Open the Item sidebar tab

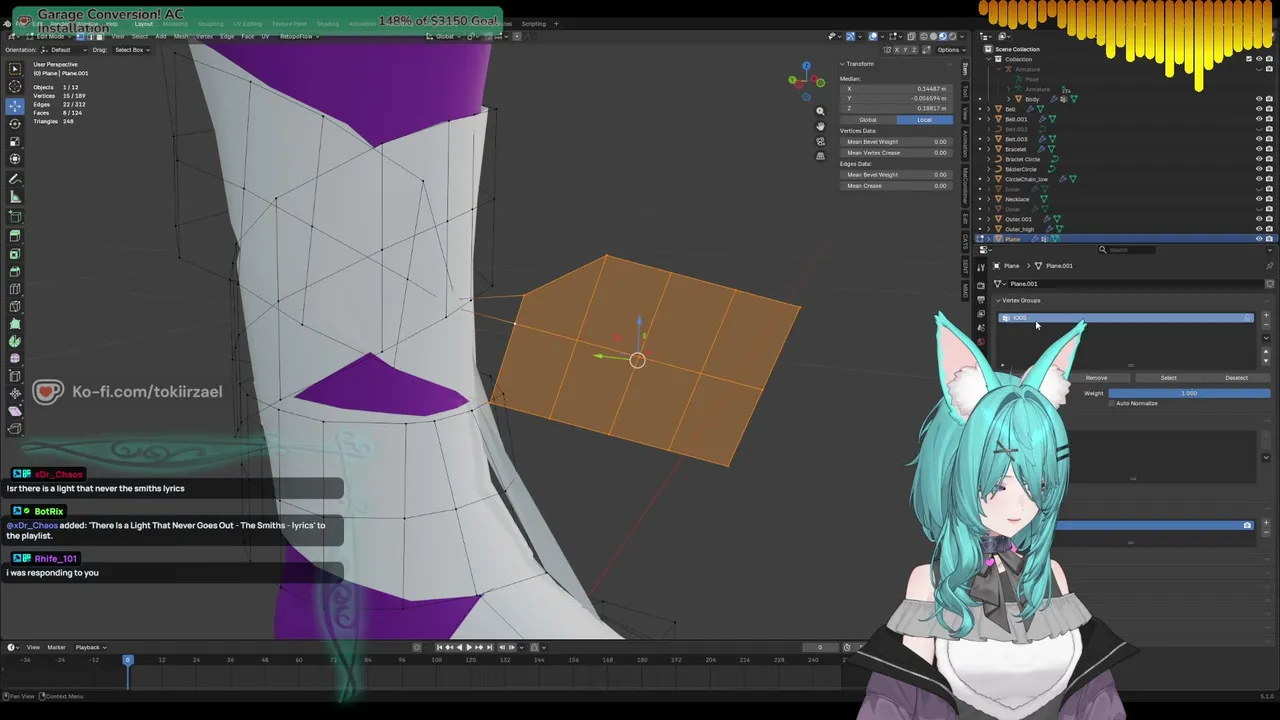click(x=965, y=68)
